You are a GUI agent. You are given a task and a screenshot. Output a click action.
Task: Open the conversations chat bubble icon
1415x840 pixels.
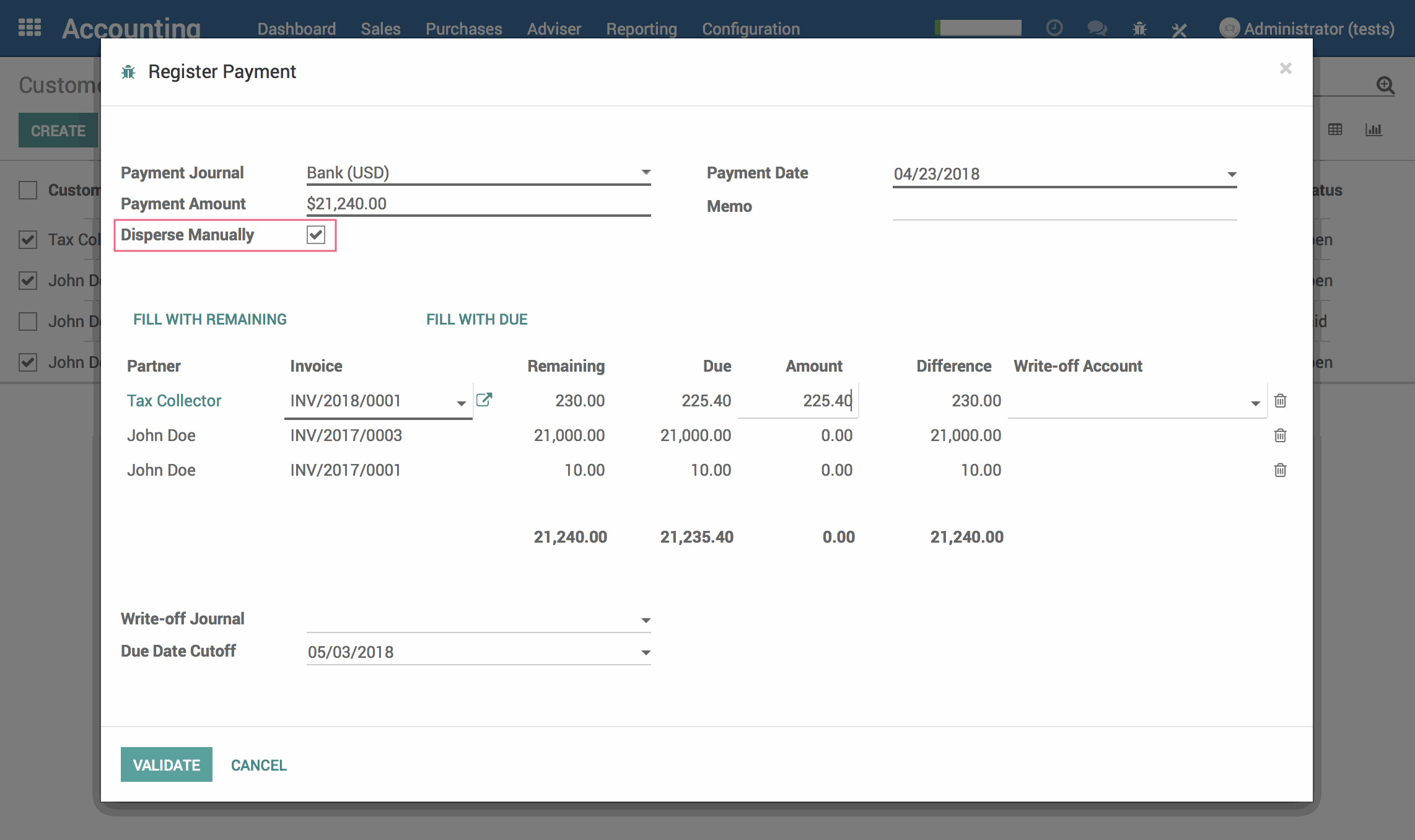1097,28
